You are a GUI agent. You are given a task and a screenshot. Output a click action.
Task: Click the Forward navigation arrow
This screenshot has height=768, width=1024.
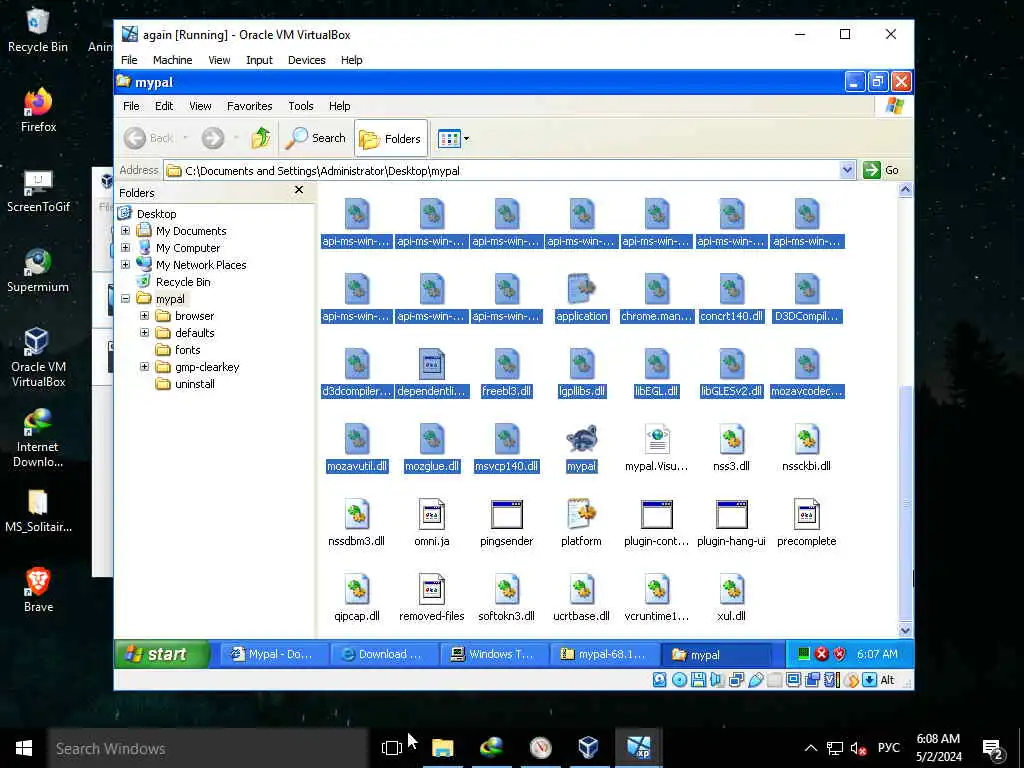213,138
